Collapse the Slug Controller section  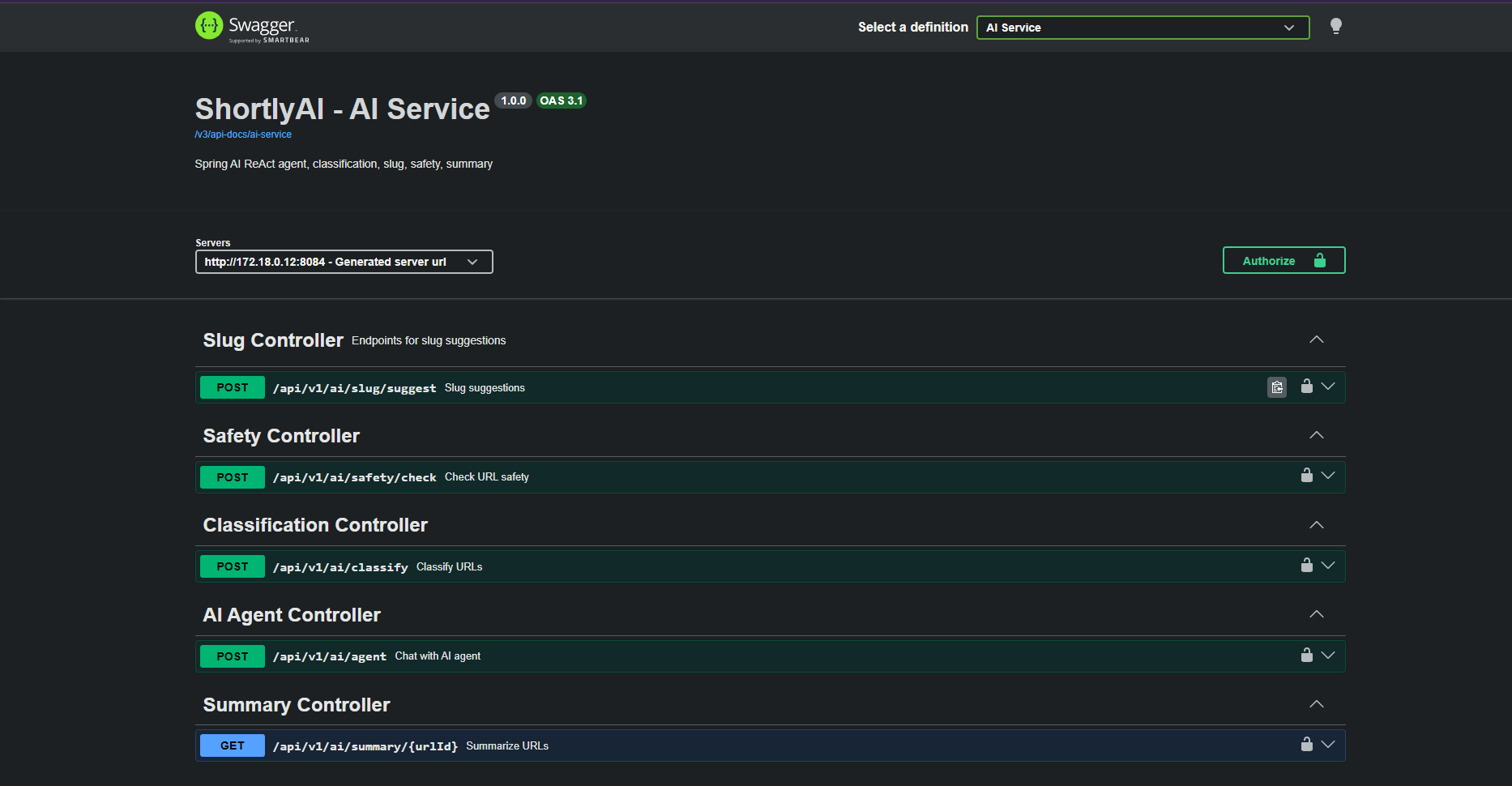coord(1317,340)
